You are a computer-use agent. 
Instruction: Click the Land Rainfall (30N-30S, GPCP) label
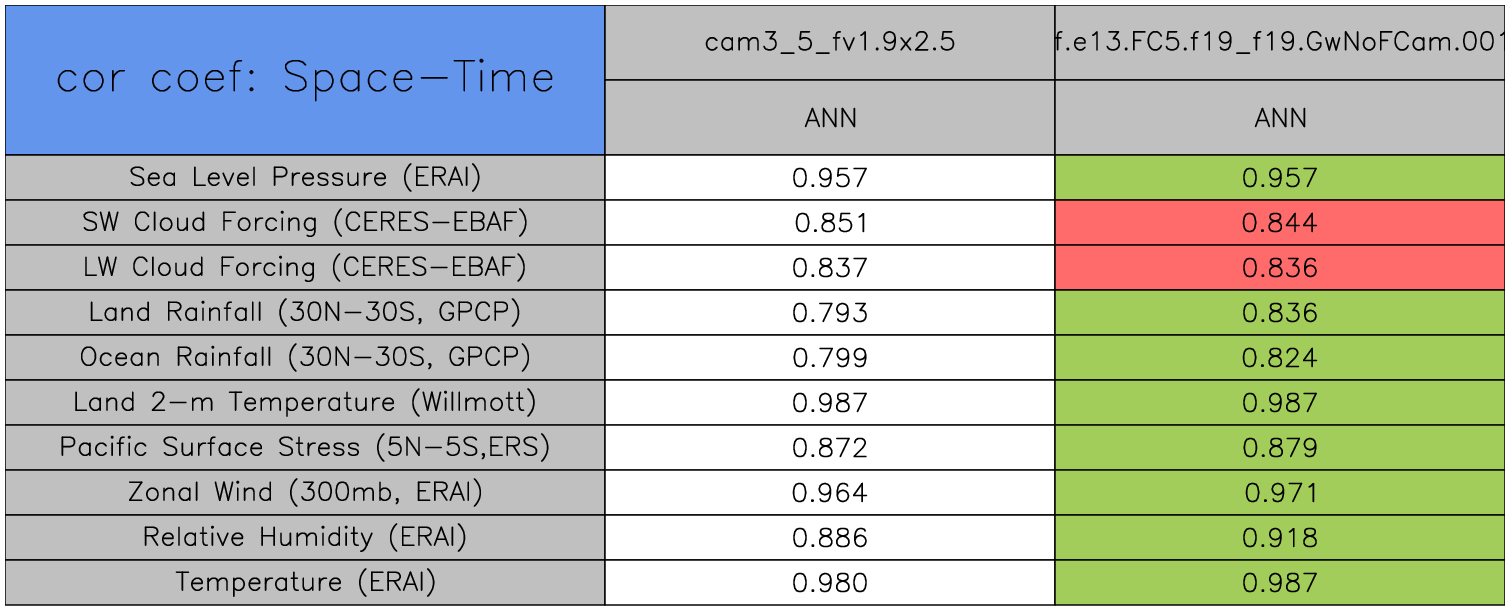[304, 312]
